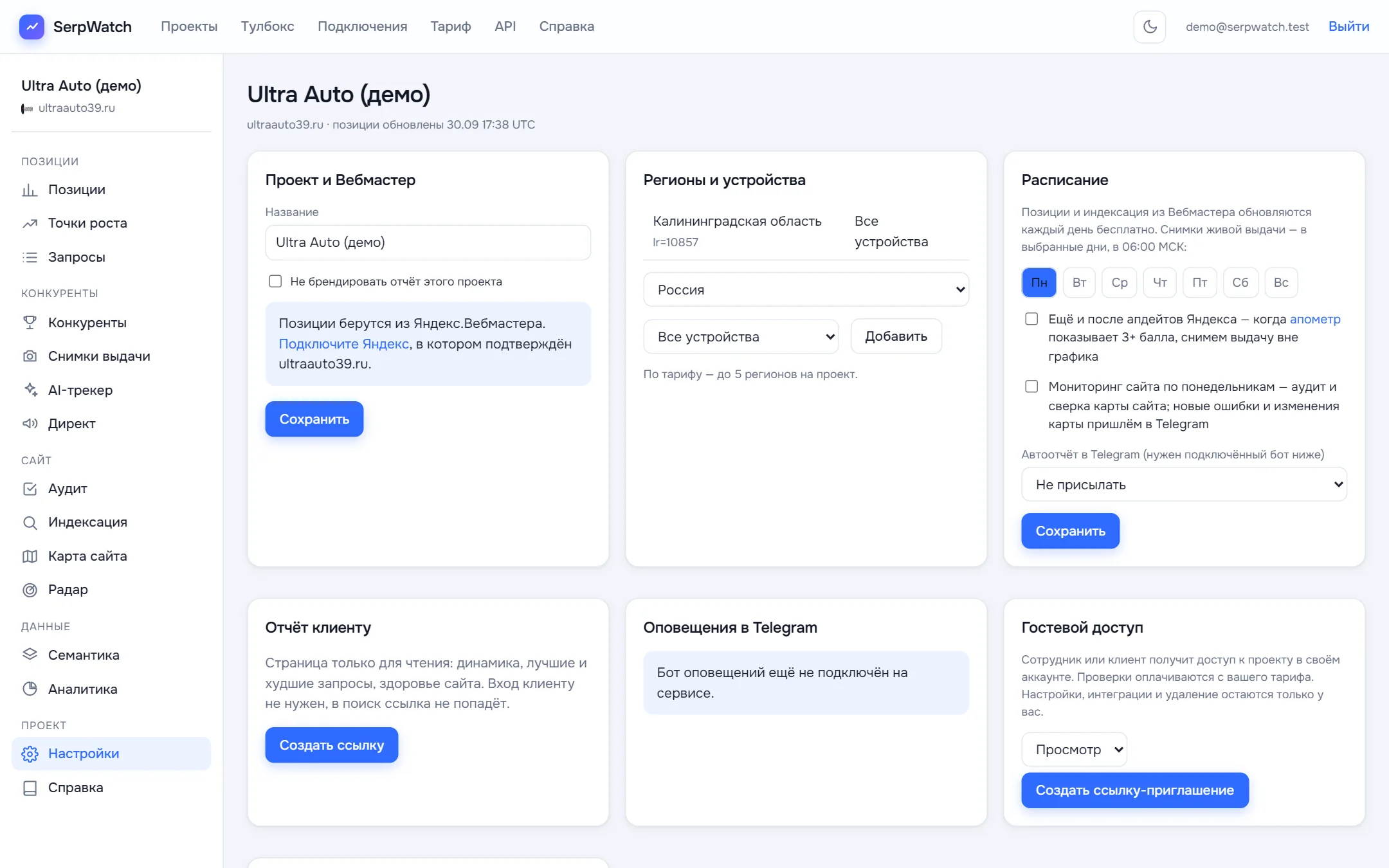Viewport: 1389px width, 868px height.
Task: Open Аналитика in the sidebar
Action: click(111, 689)
